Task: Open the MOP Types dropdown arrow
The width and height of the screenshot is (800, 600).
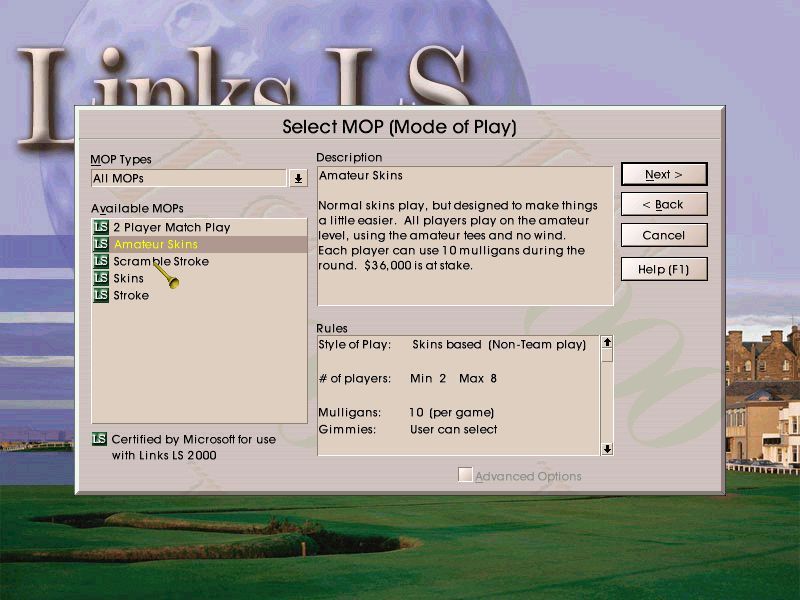Action: point(297,178)
